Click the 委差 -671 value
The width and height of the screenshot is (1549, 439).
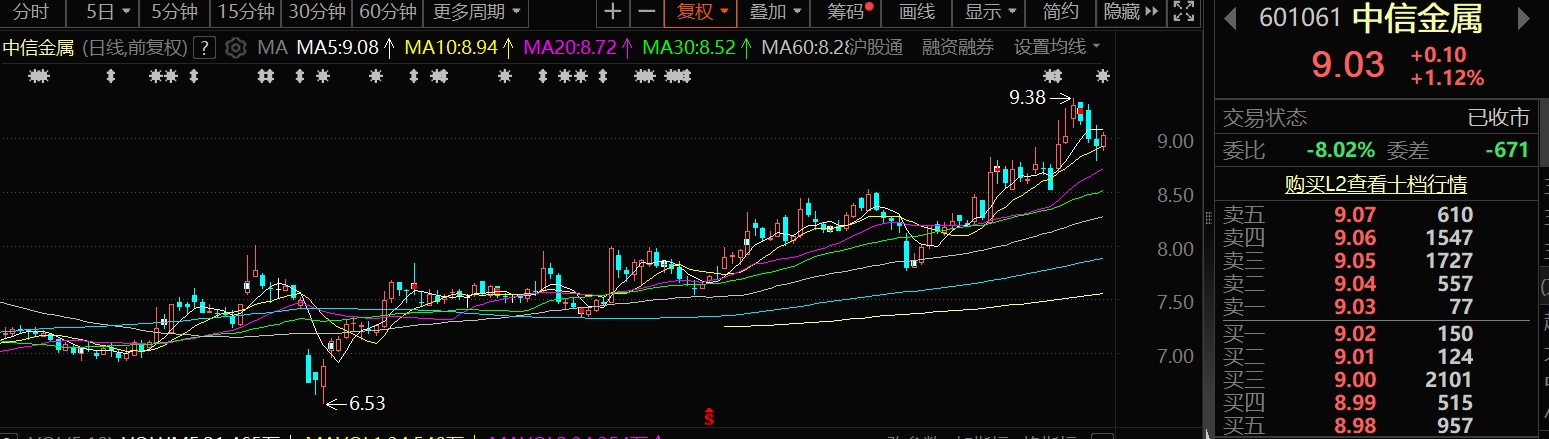(x=1507, y=151)
